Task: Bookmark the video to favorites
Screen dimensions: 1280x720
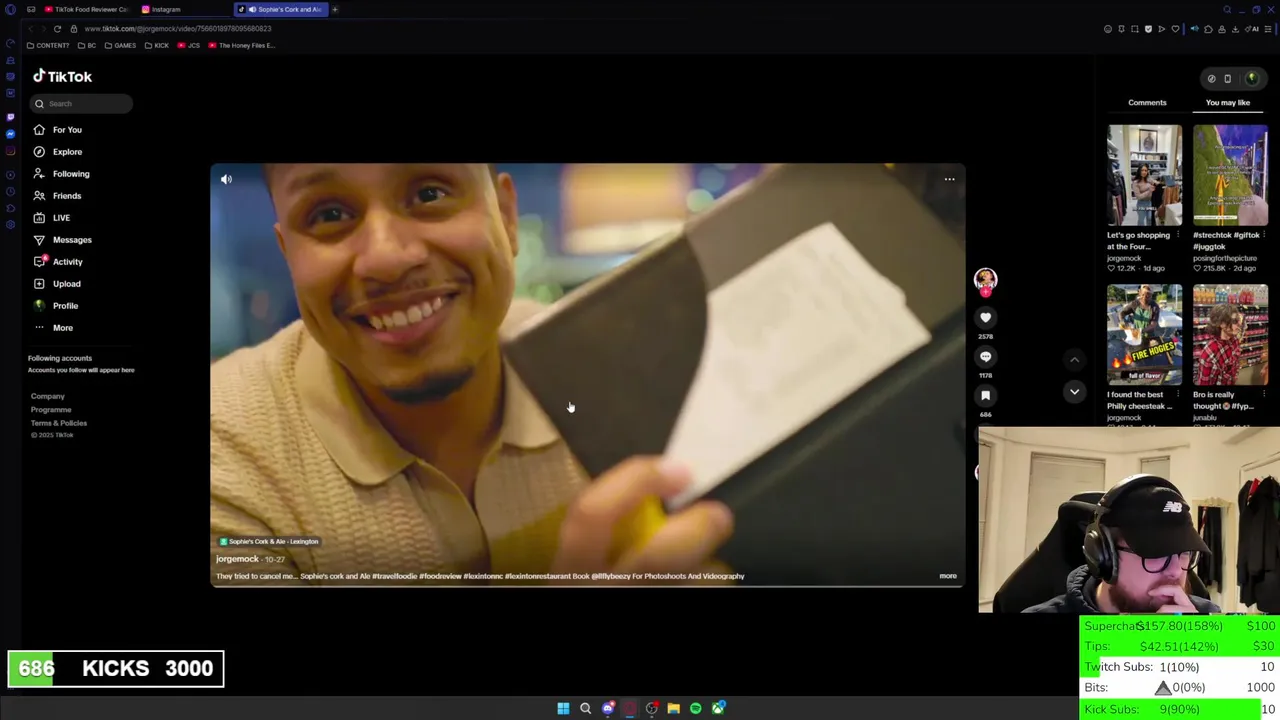Action: tap(985, 396)
